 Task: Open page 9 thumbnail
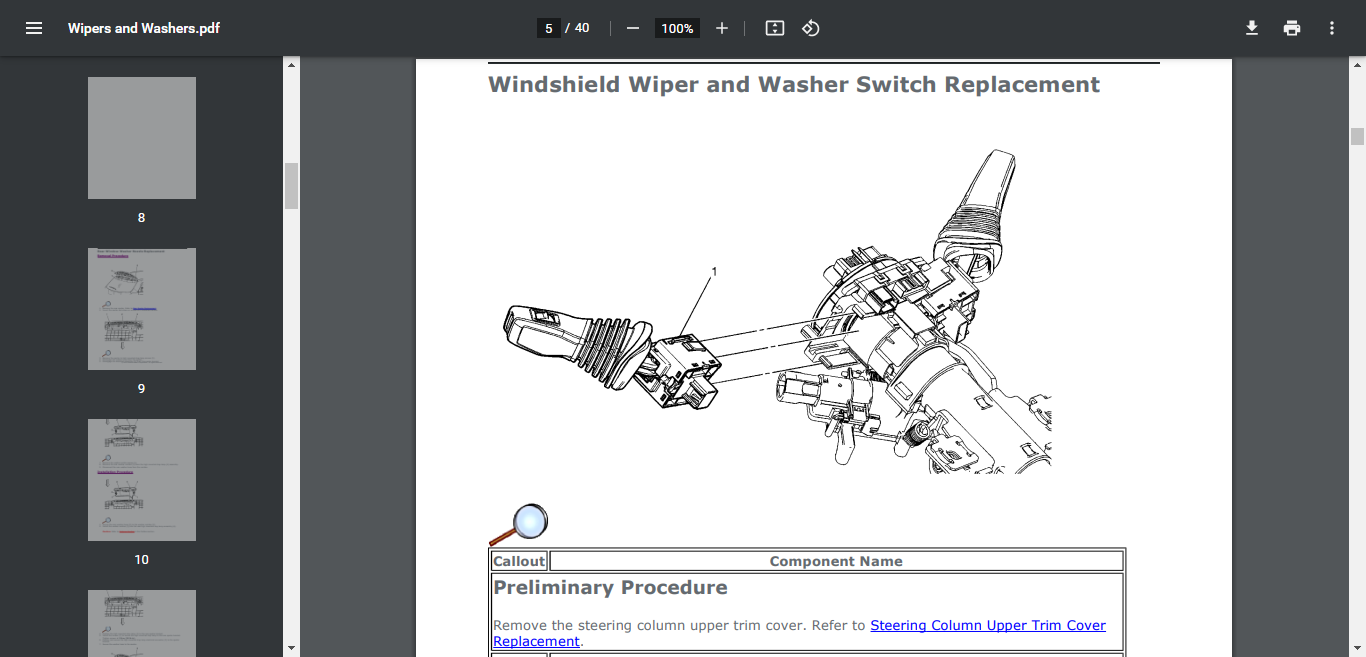(142, 309)
